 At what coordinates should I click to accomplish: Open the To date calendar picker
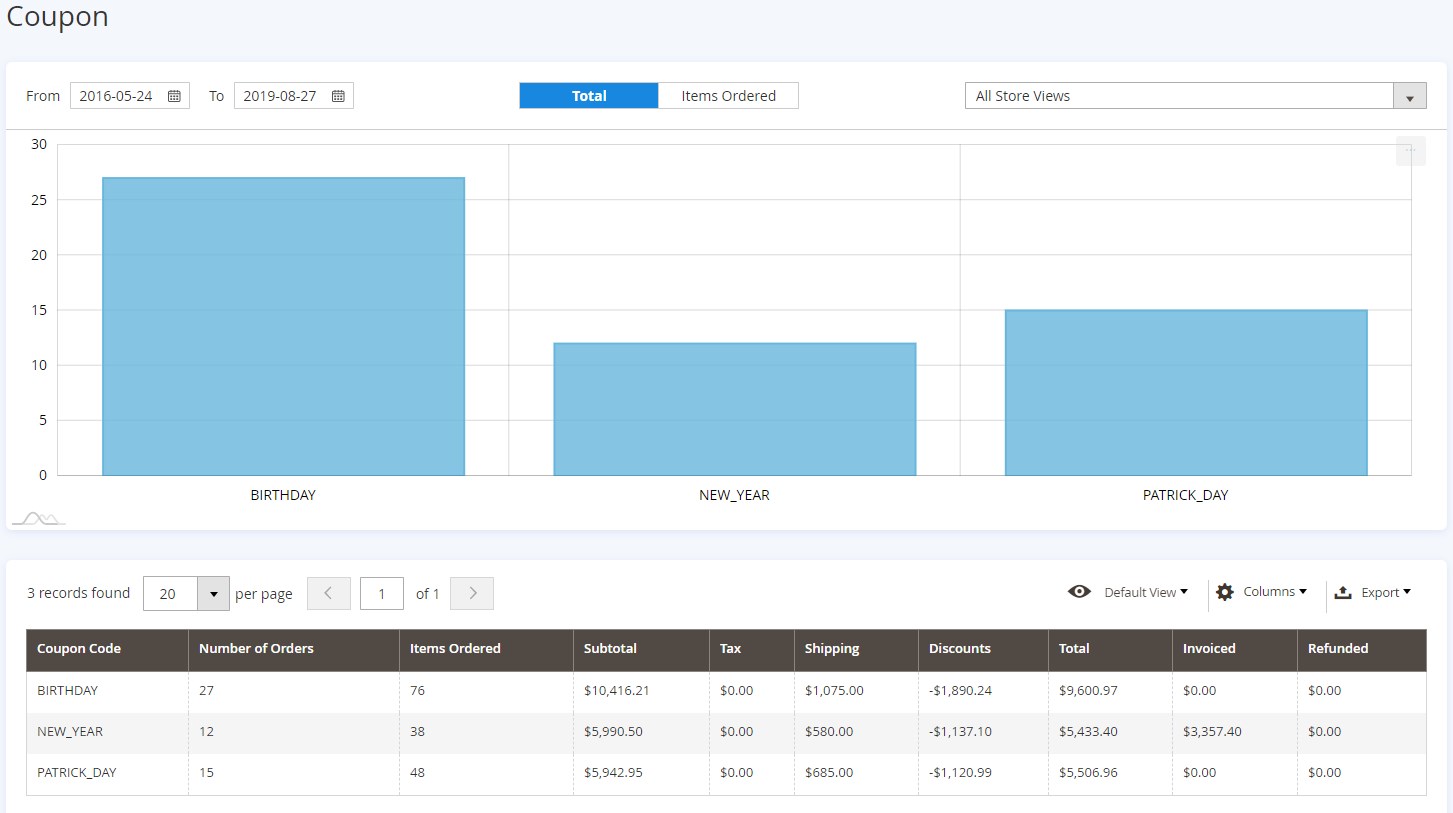click(338, 96)
